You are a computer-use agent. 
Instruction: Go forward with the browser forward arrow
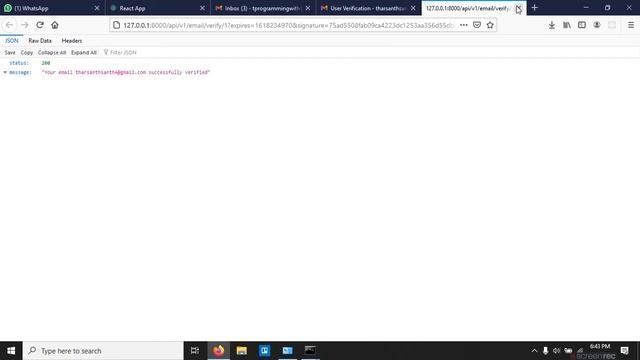click(x=24, y=25)
